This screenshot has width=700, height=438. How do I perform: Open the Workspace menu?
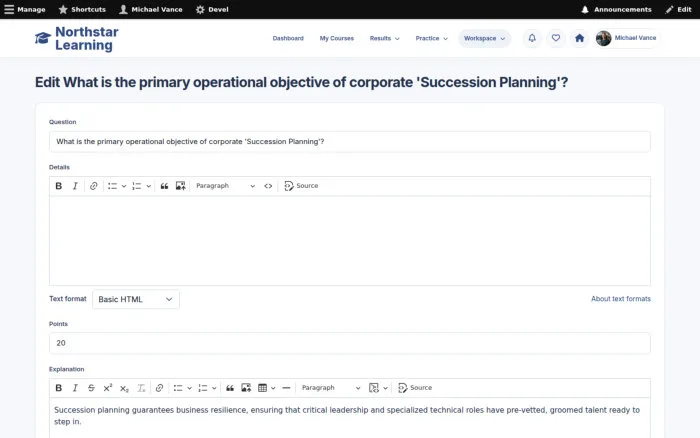pyautogui.click(x=484, y=38)
